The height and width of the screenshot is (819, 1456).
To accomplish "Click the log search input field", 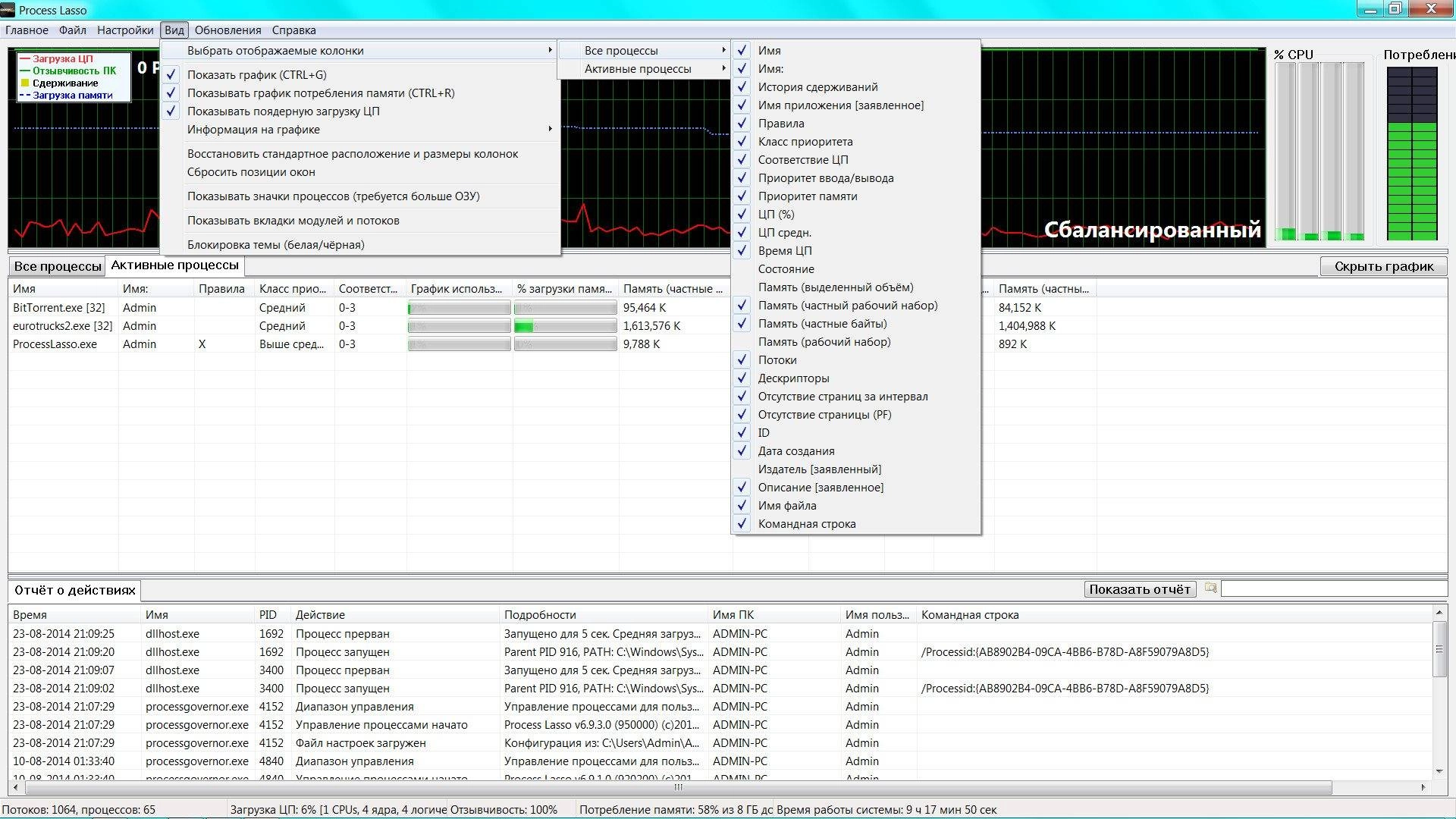I will coord(1334,589).
